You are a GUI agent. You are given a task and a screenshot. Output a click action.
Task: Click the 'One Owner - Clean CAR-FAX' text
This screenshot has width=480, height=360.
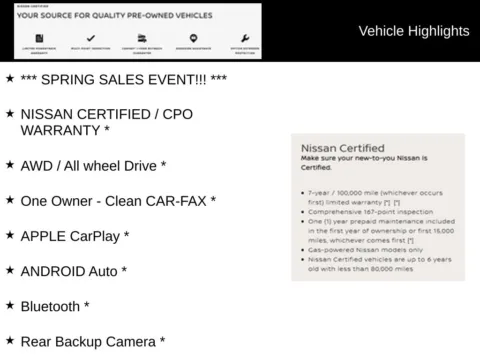118,201
